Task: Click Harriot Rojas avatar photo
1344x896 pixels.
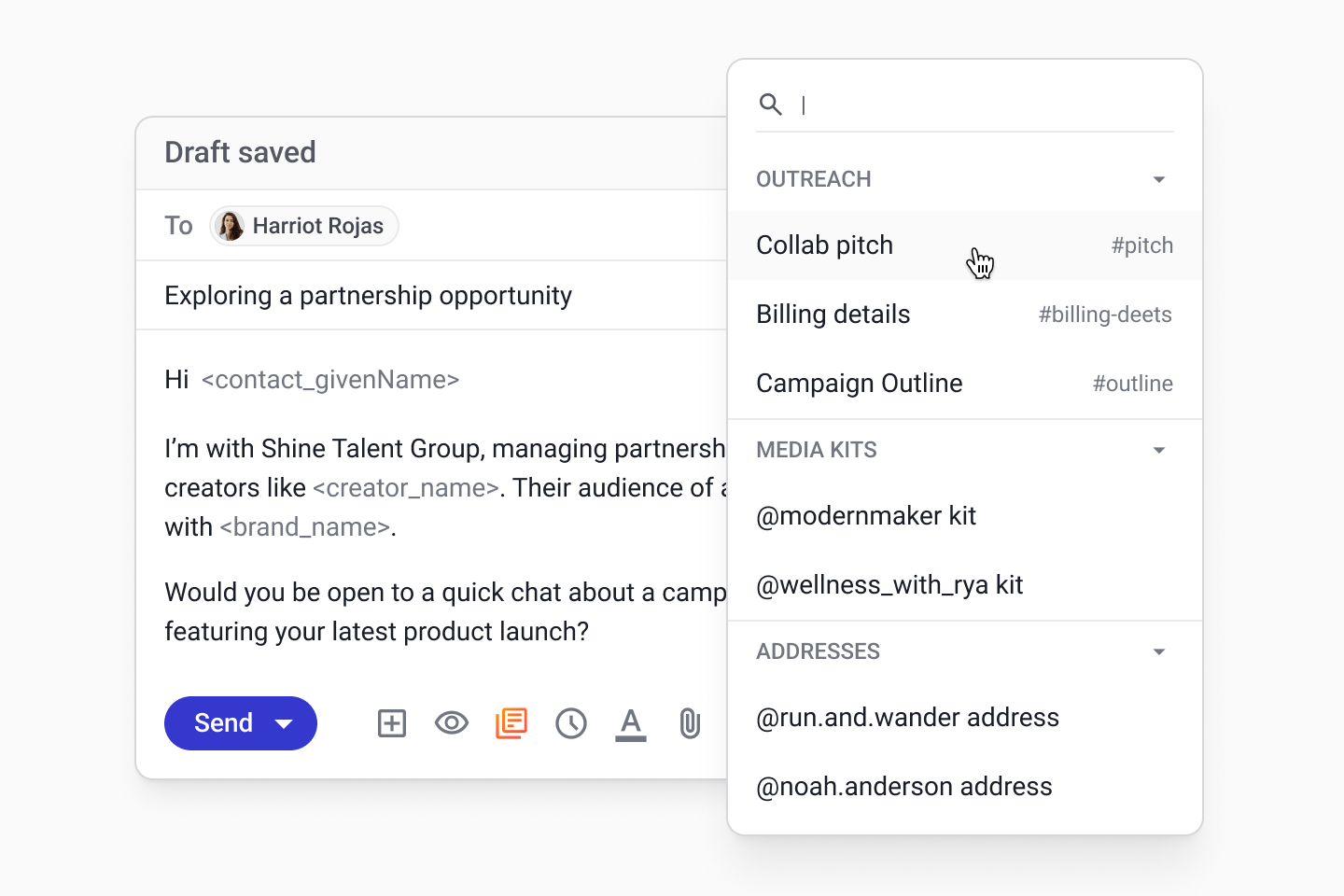Action: (x=230, y=226)
